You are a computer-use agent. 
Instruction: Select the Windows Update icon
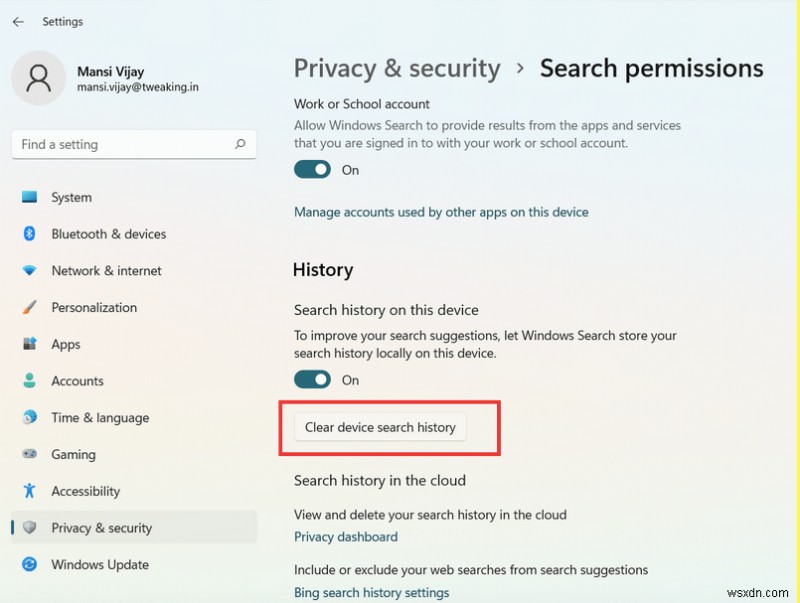(30, 565)
